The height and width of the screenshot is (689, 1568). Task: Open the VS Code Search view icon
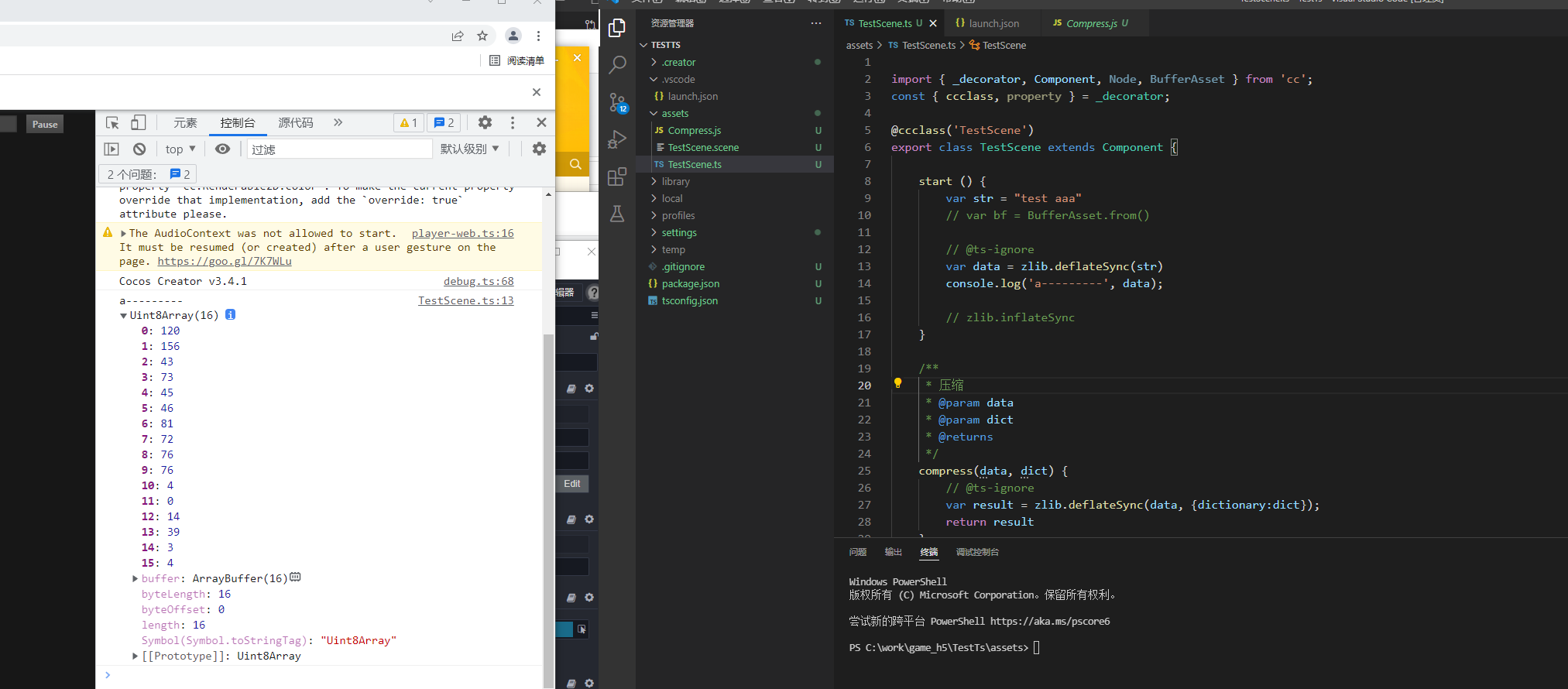coord(617,64)
